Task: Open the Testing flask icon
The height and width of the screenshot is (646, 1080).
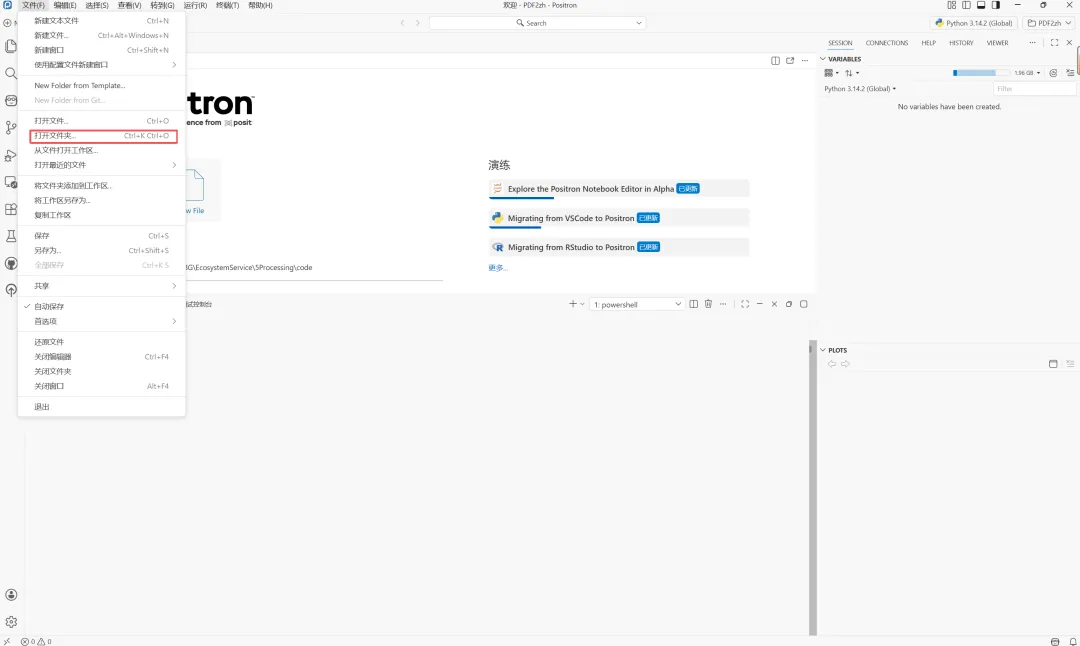Action: [10, 236]
